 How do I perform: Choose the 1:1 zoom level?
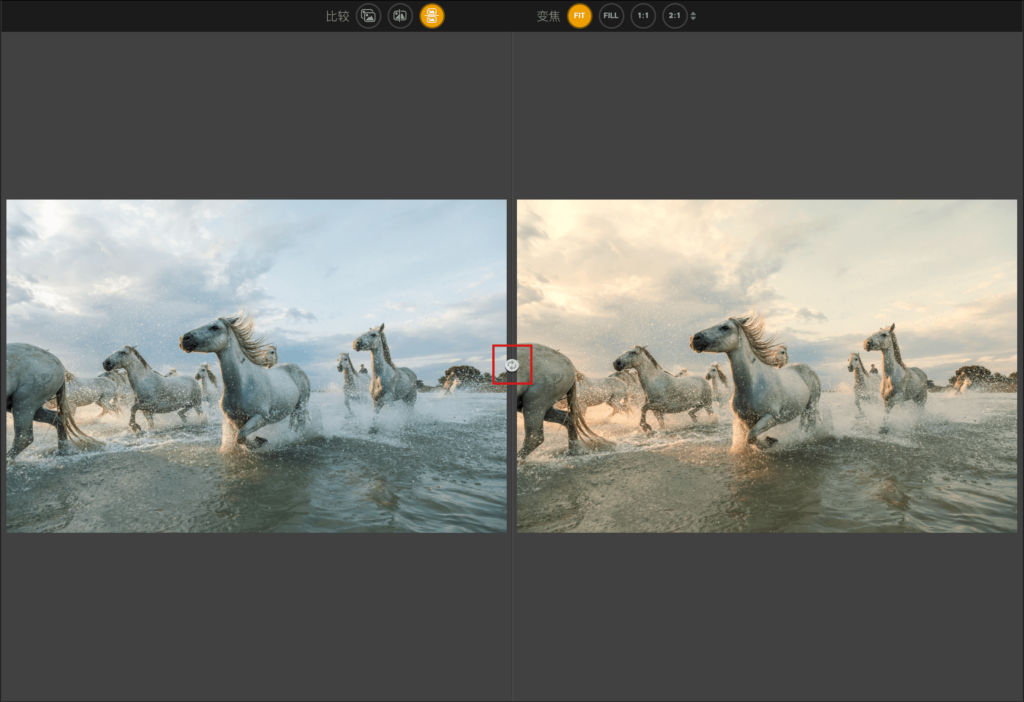tap(643, 16)
